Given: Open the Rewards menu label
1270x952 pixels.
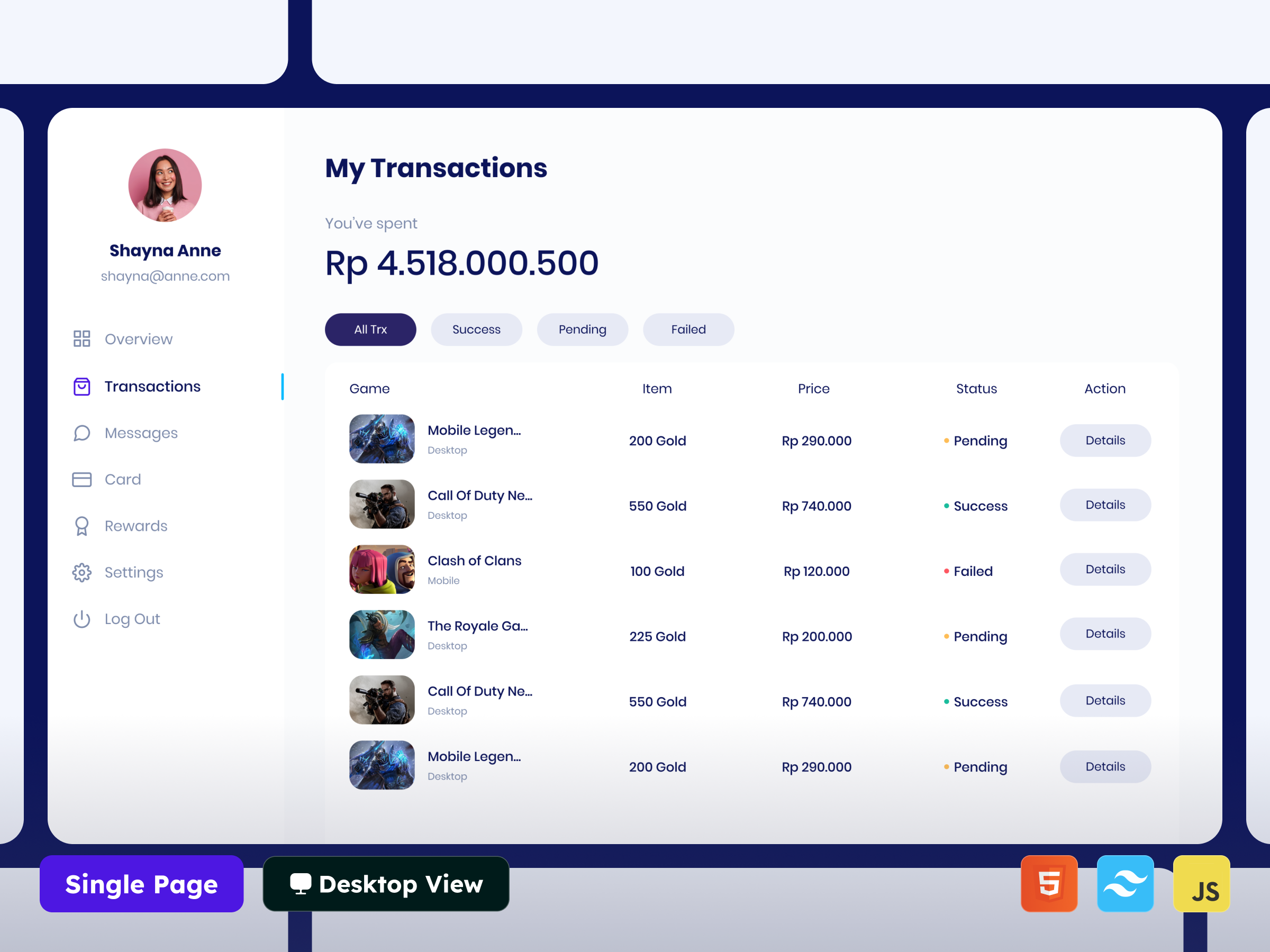Looking at the screenshot, I should tap(136, 526).
